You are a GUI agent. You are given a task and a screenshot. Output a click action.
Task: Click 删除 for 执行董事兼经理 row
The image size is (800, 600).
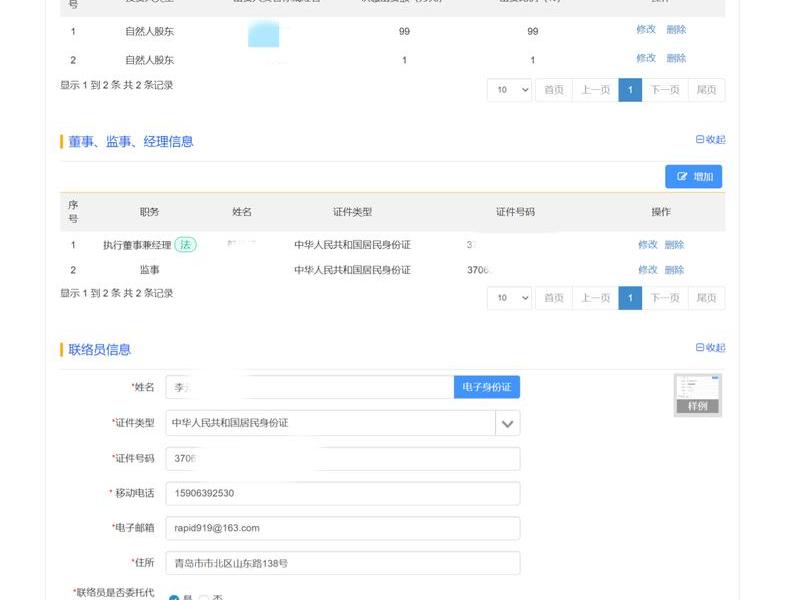(674, 245)
